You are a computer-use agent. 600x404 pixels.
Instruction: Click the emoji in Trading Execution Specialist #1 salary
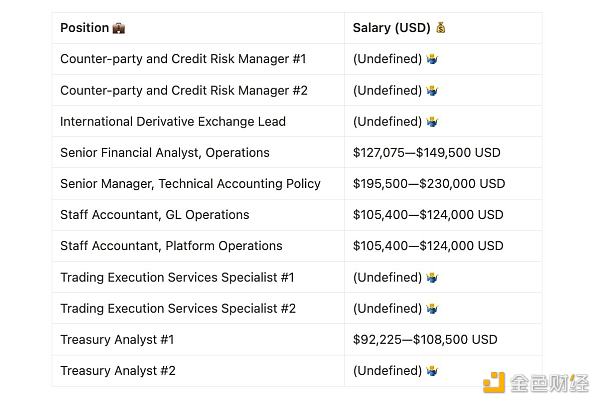point(432,277)
